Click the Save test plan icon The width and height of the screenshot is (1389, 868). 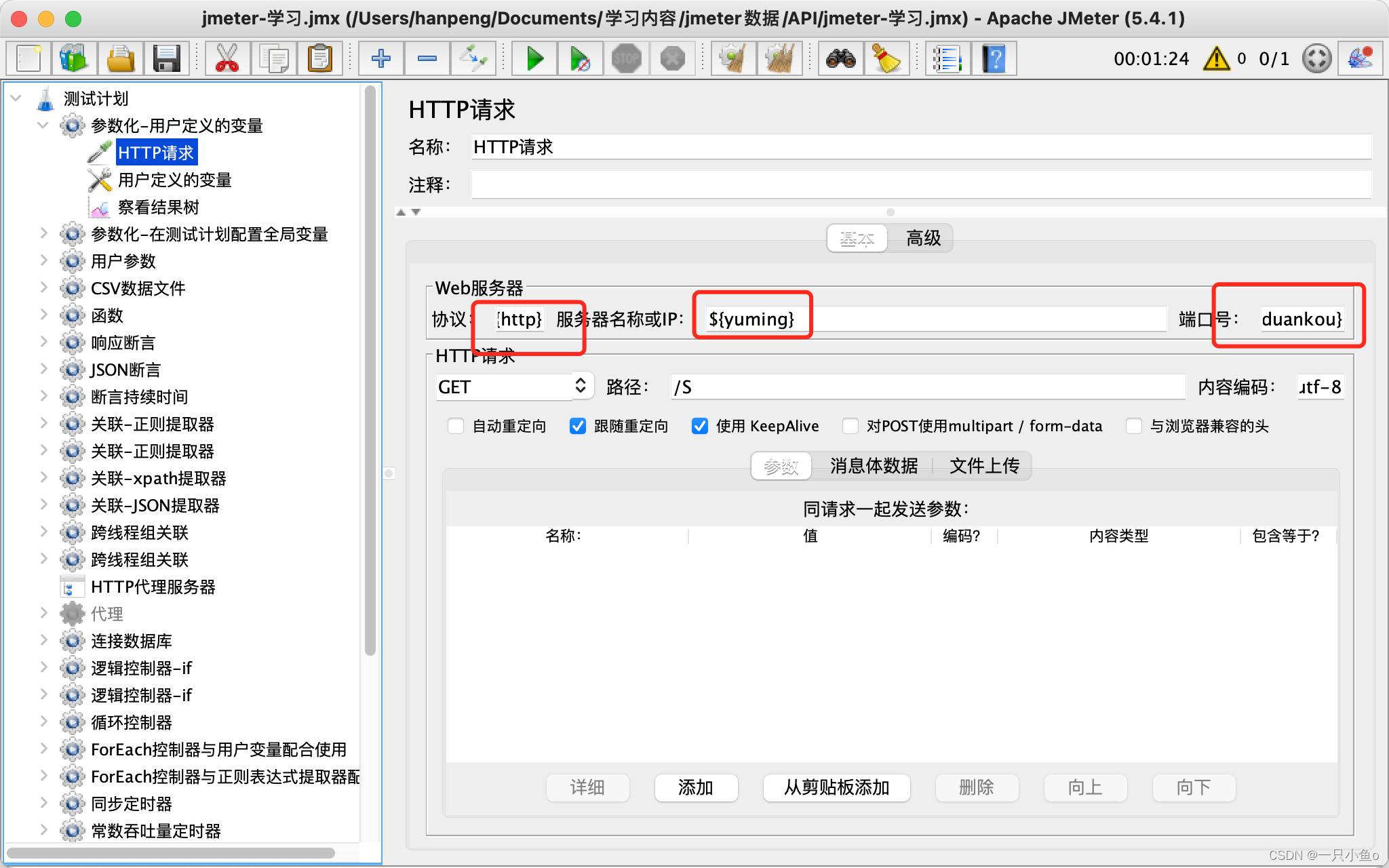click(167, 58)
